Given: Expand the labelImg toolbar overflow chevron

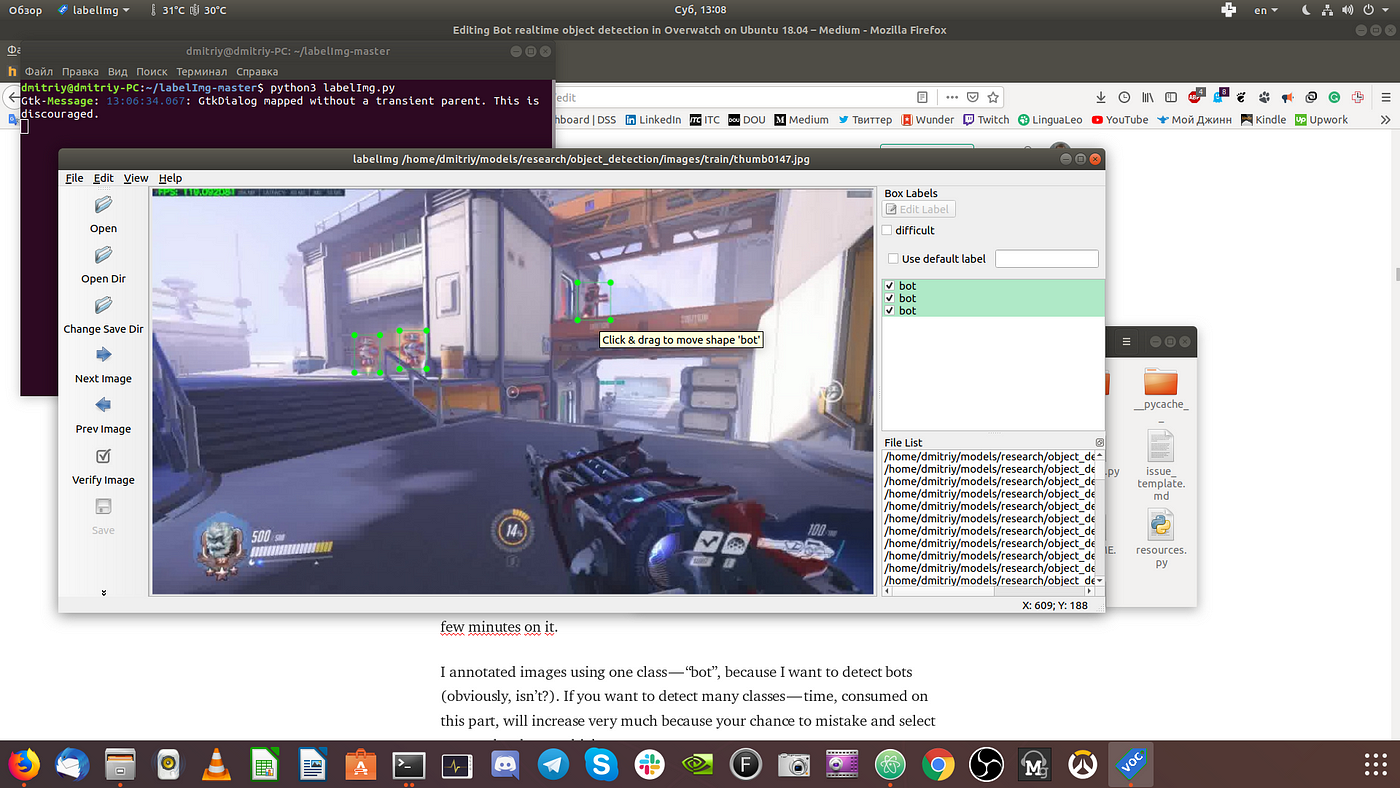Looking at the screenshot, I should click(x=103, y=592).
